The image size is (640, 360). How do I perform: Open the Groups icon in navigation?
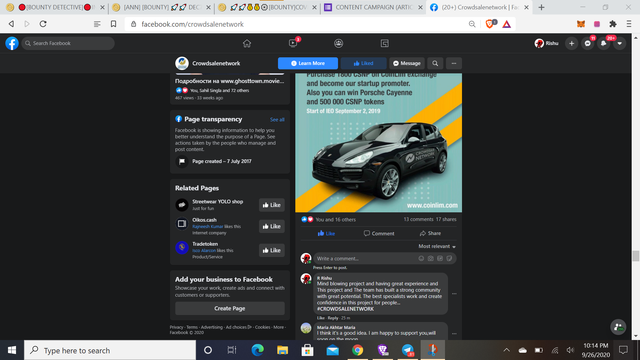(x=338, y=43)
